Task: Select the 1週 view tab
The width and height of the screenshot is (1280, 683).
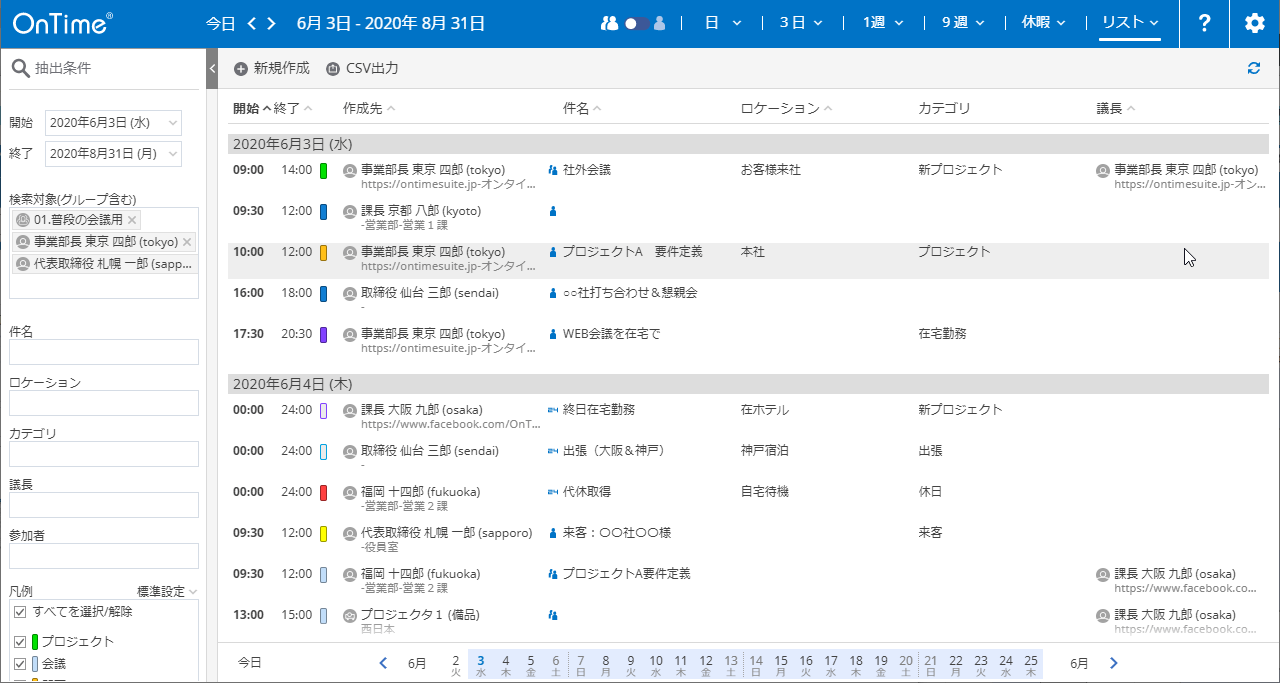Action: point(883,23)
